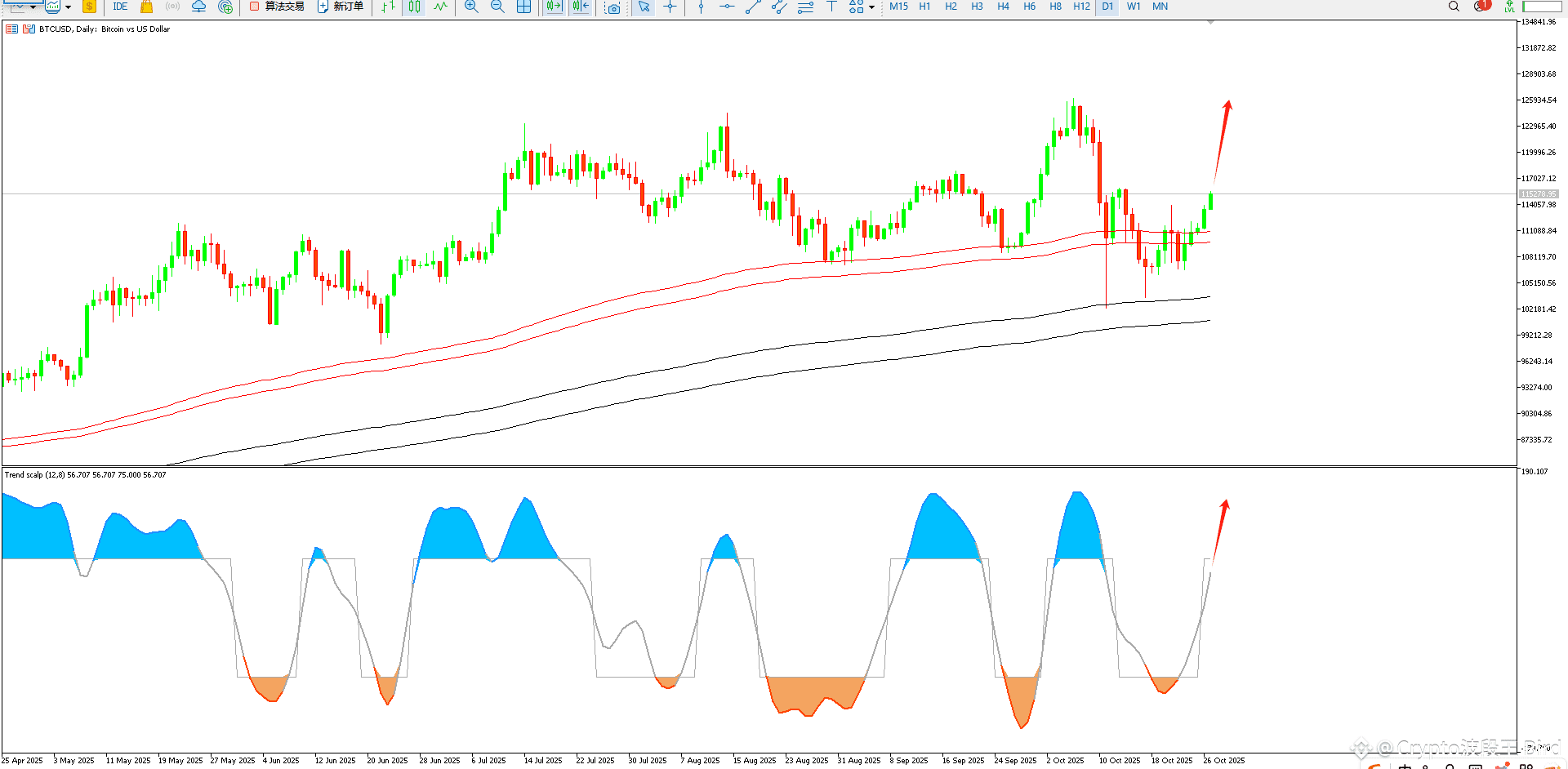Select the horizontal line drawing tool
The width and height of the screenshot is (1568, 769).
coord(727,7)
